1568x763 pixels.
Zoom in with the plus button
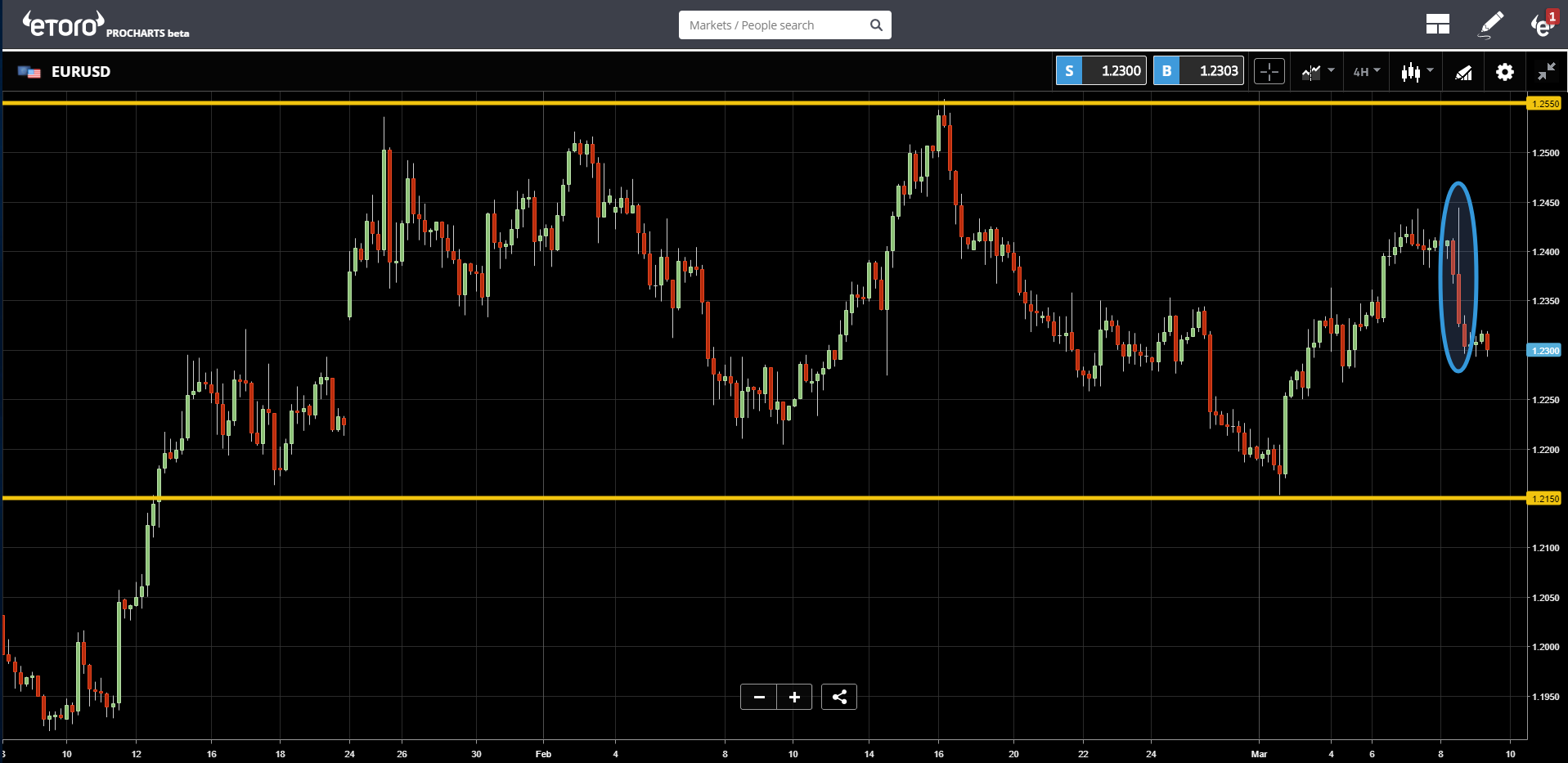(x=794, y=697)
